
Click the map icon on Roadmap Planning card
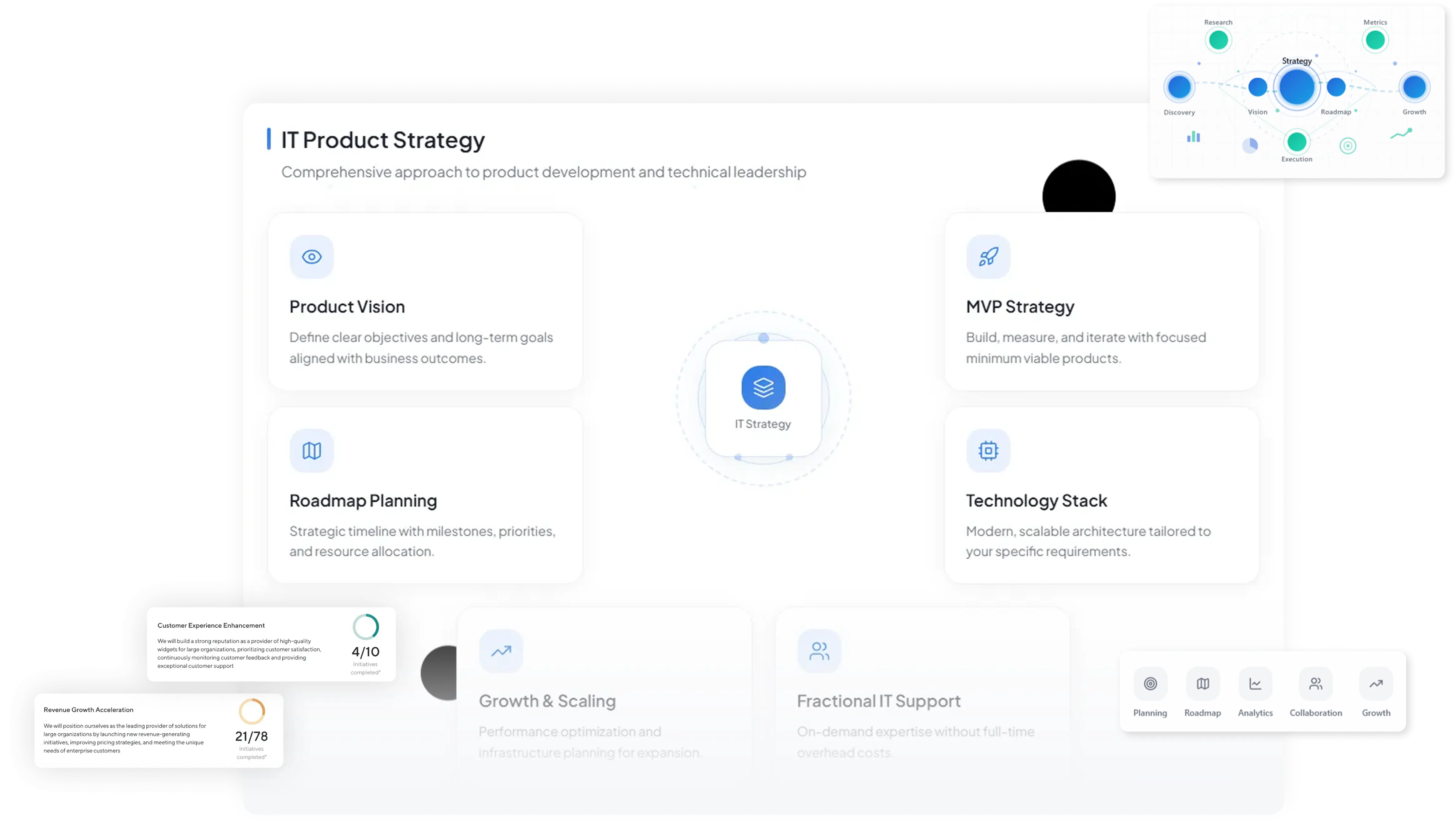311,450
